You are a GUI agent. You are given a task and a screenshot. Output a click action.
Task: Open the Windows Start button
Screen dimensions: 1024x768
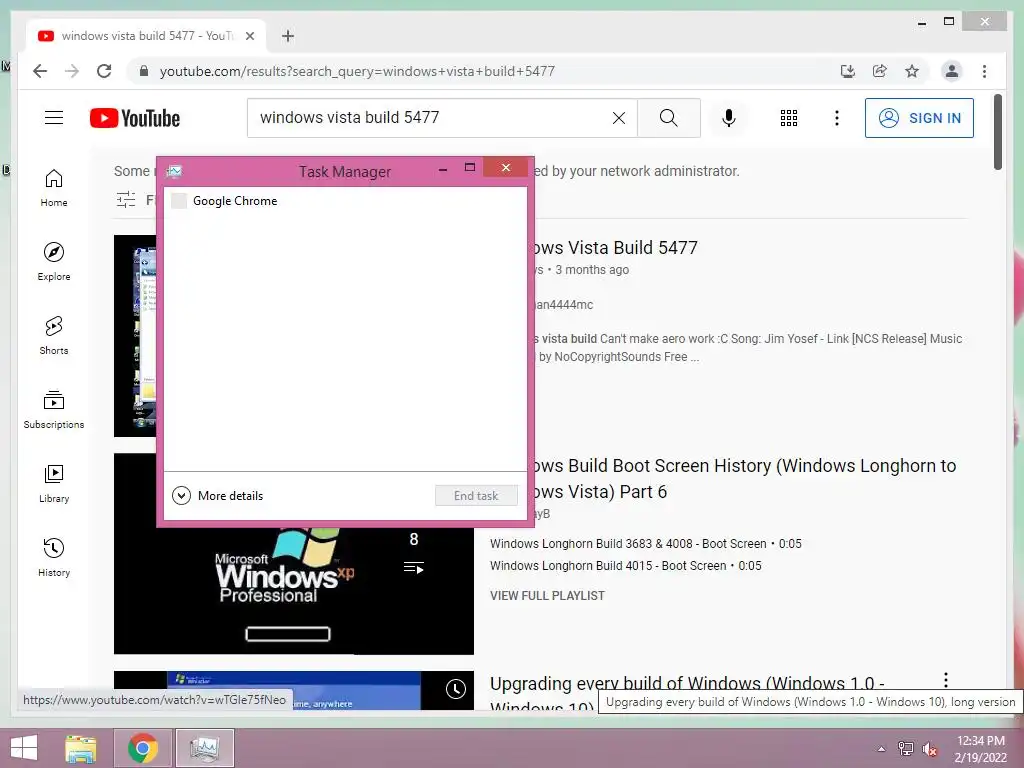(x=24, y=748)
